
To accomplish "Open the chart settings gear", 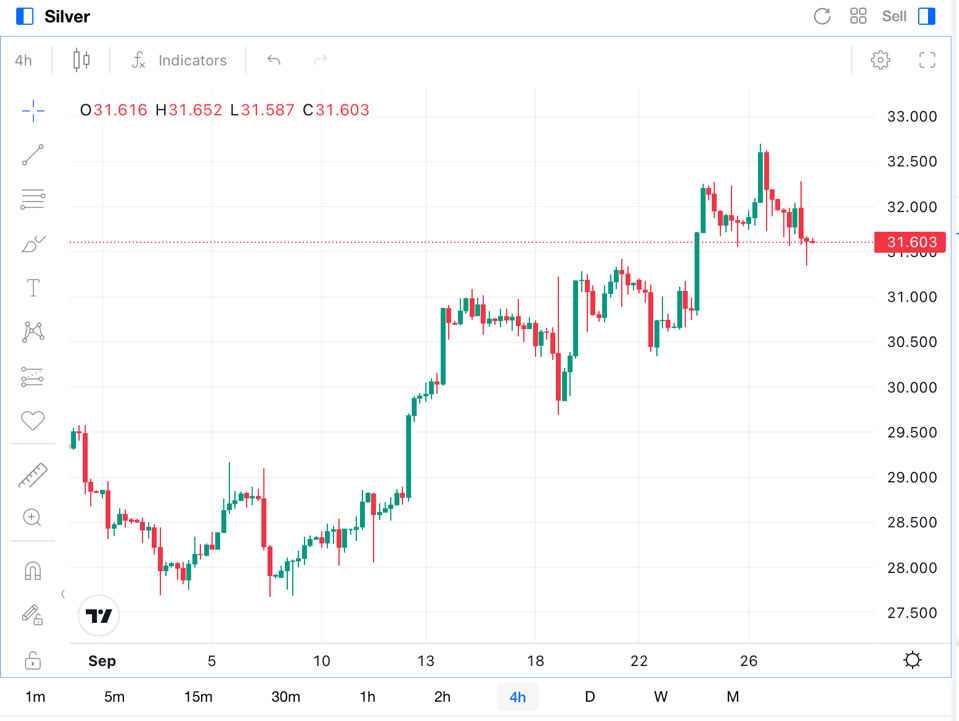I will click(x=880, y=60).
